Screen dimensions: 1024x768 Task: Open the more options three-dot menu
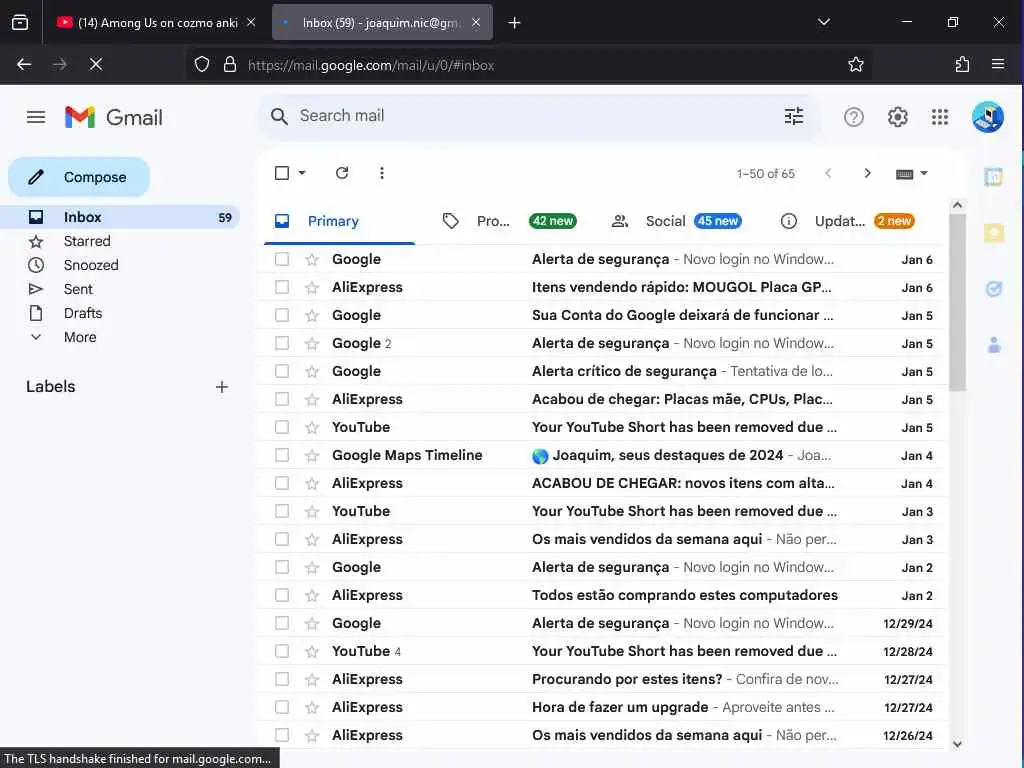coord(382,173)
